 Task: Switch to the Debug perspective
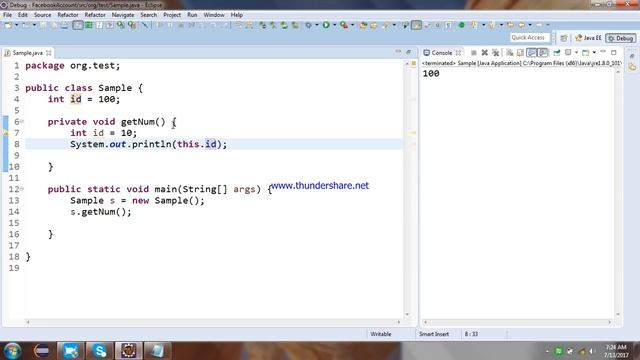tap(620, 38)
